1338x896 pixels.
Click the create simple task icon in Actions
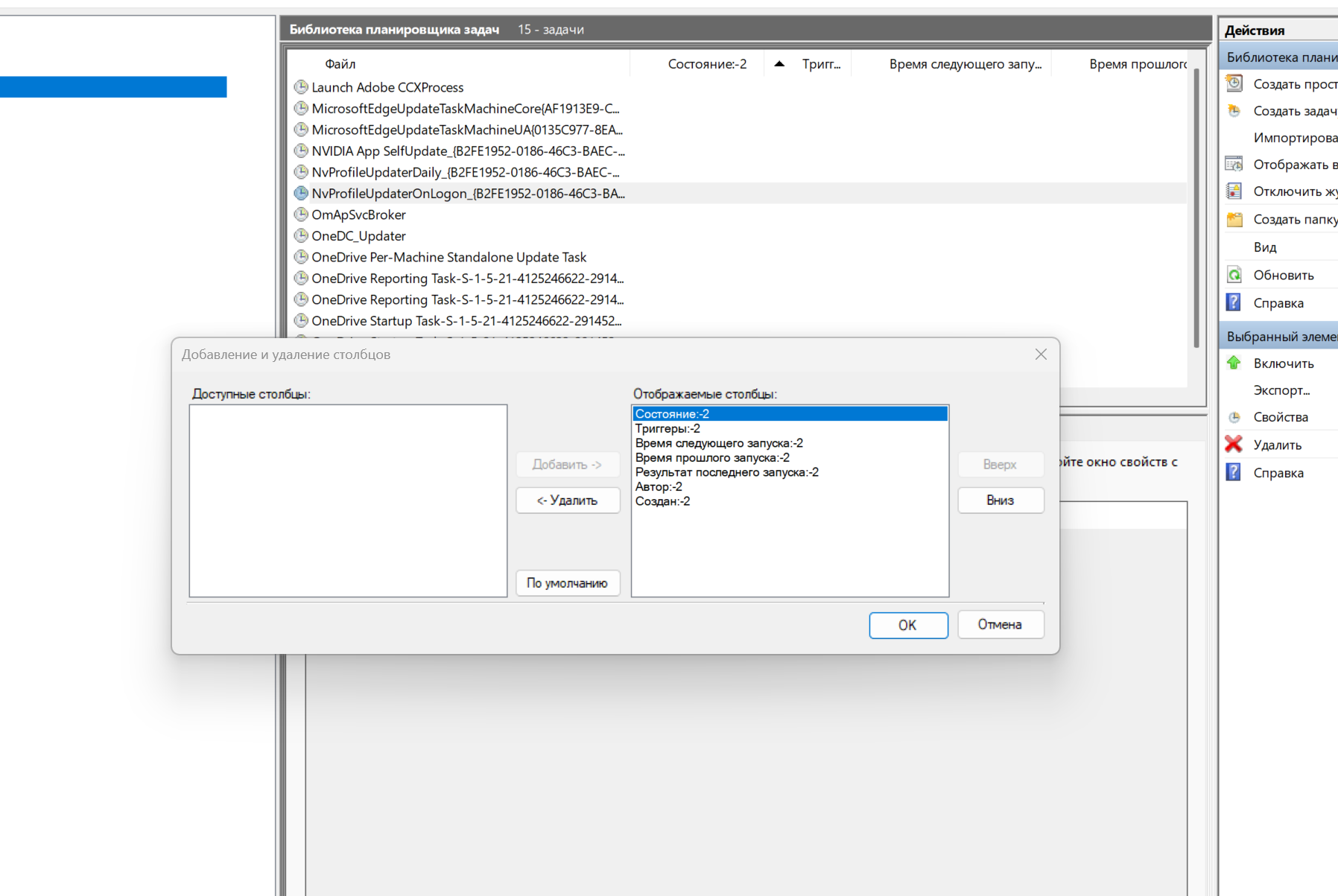point(1234,83)
